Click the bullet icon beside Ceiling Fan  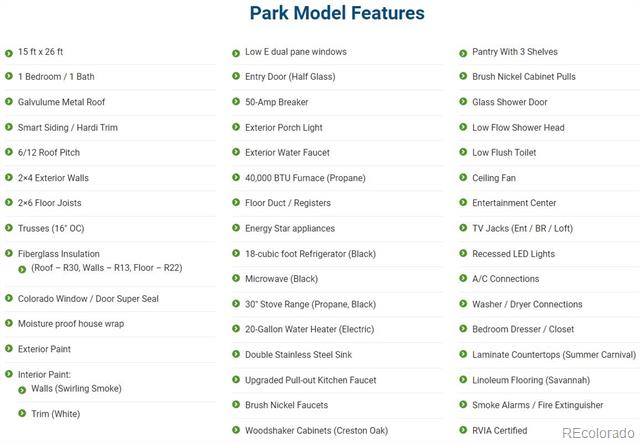click(x=463, y=177)
